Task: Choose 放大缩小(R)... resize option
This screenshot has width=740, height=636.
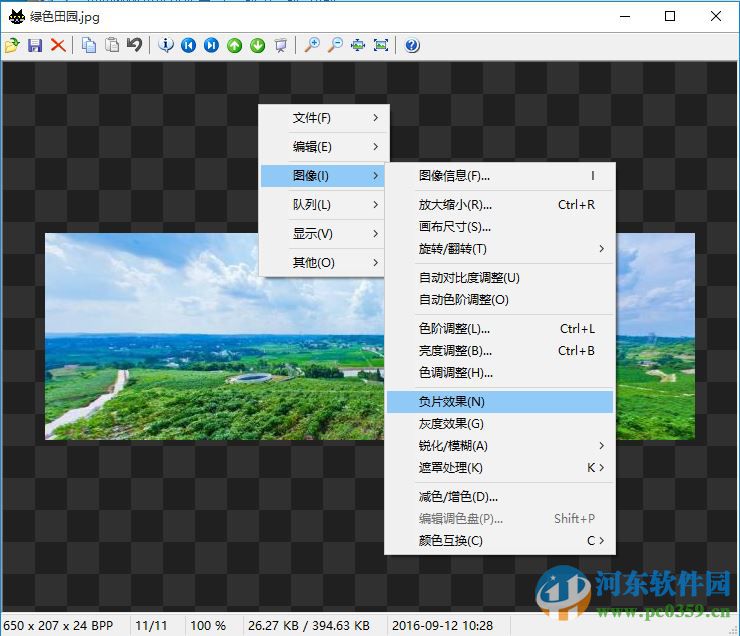Action: (x=500, y=205)
